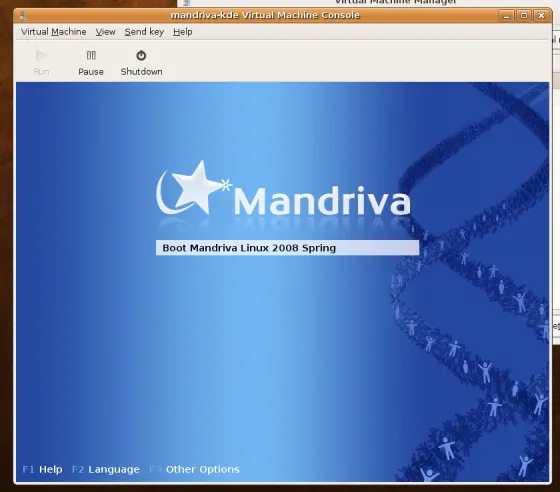Screen dimensions: 560x492
Task: Click the Run toolbar icon
Action: [41, 62]
